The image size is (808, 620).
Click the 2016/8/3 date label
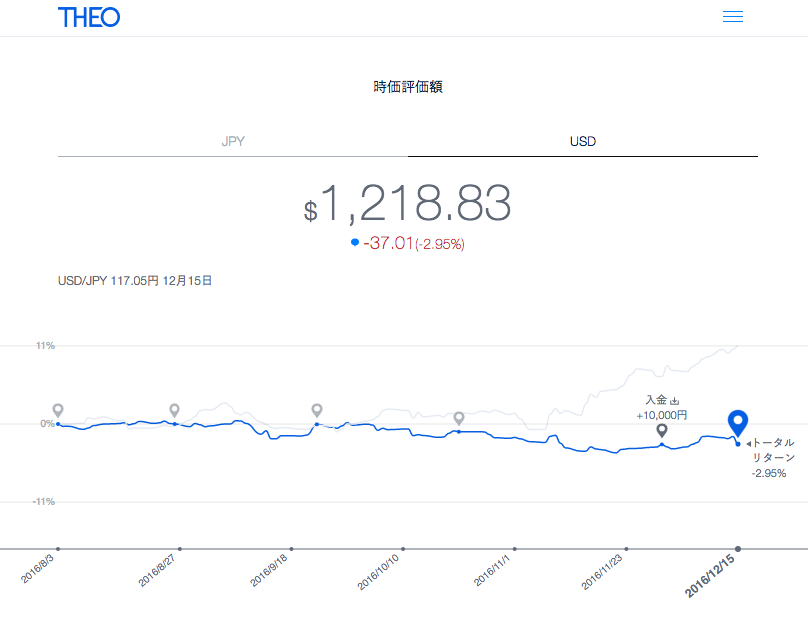coord(37,569)
